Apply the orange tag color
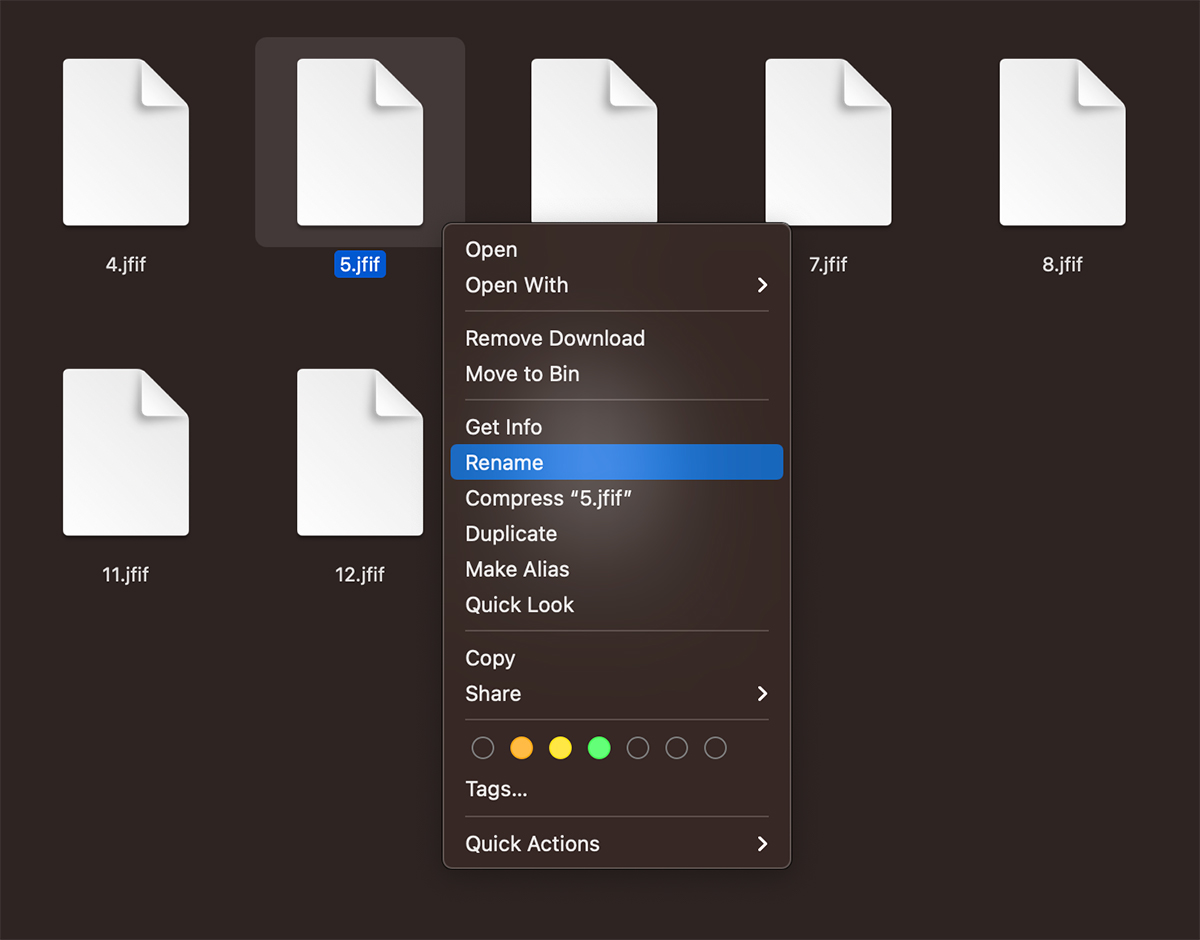The height and width of the screenshot is (940, 1200). pyautogui.click(x=521, y=748)
